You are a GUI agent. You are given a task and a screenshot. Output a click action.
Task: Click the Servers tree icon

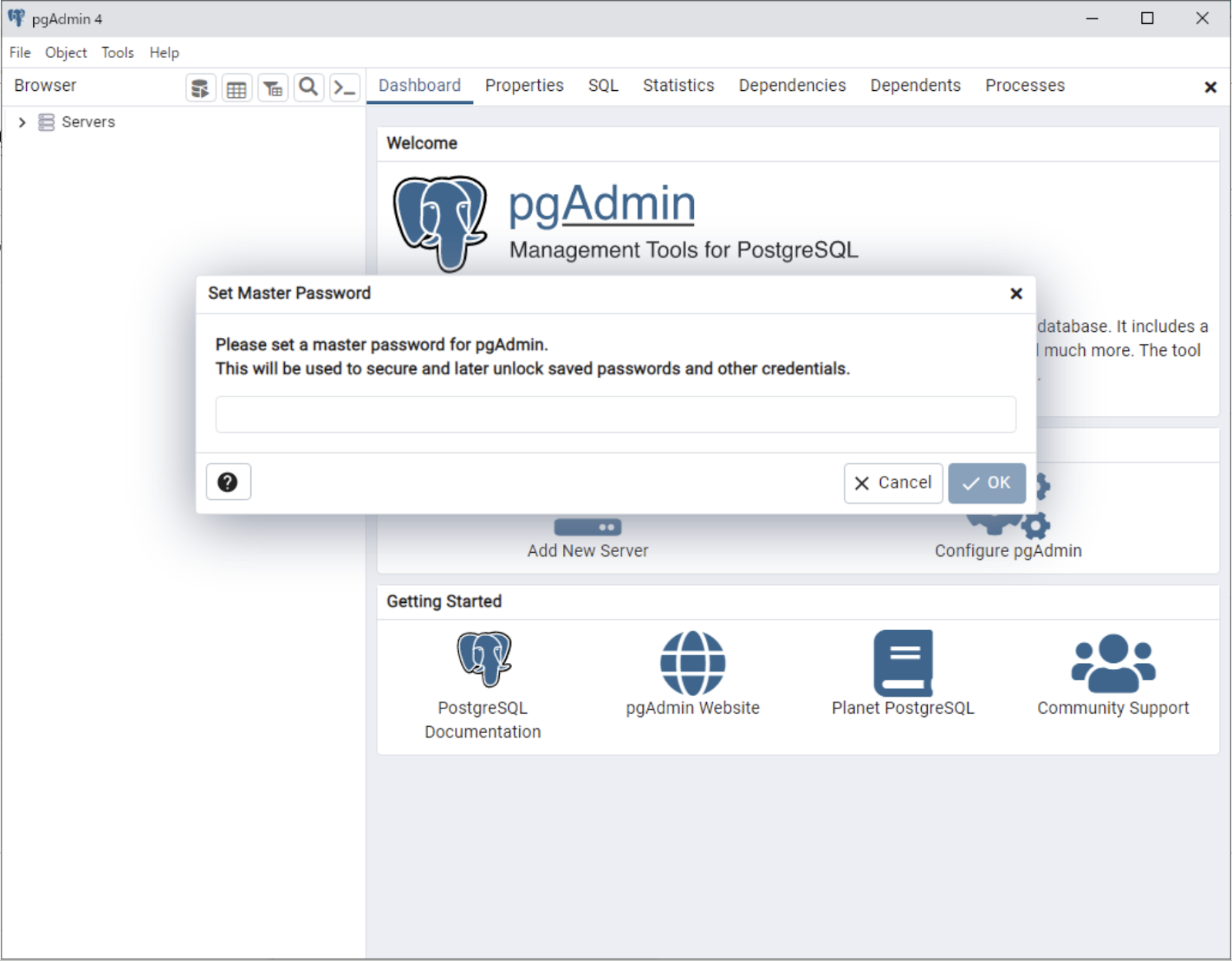46,122
